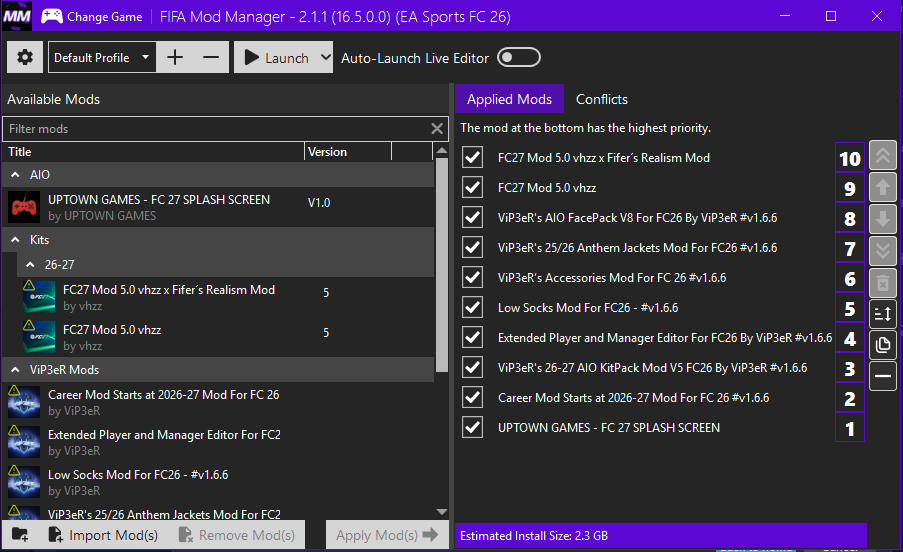Remove current profile with minus button
Viewport: 903px width, 552px height.
211,57
